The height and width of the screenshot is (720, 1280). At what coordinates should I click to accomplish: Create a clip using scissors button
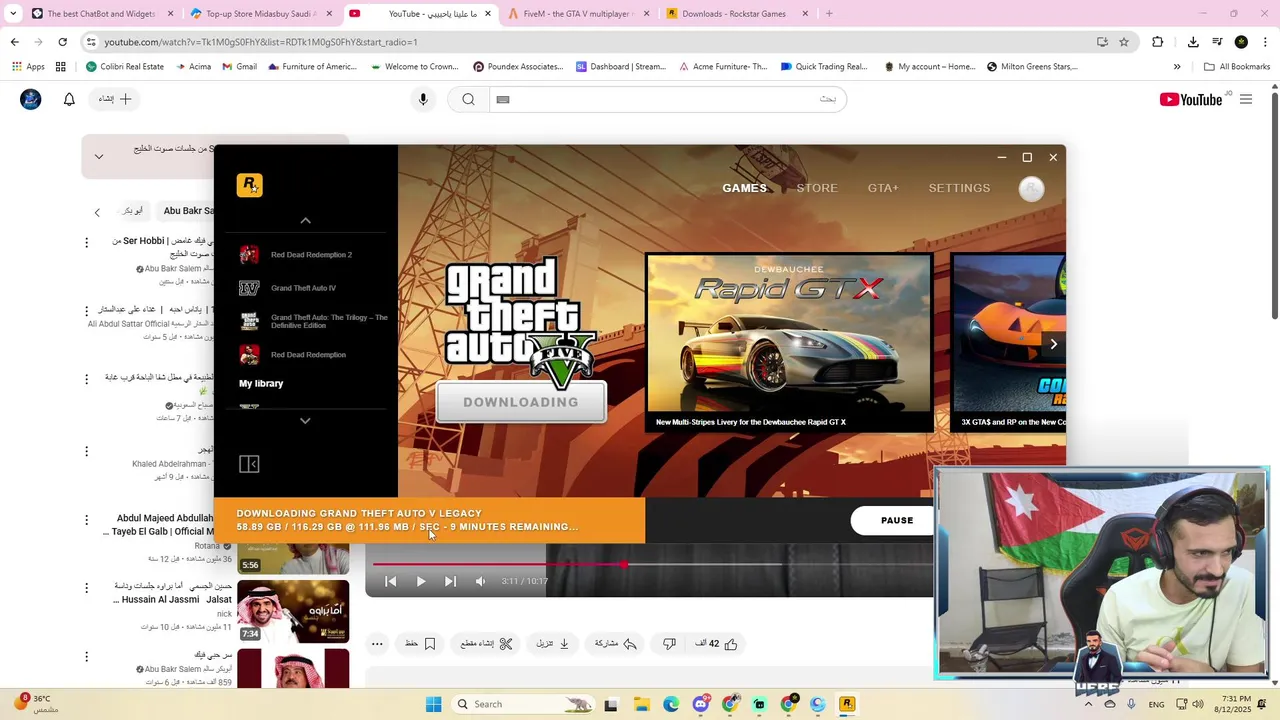pyautogui.click(x=486, y=644)
